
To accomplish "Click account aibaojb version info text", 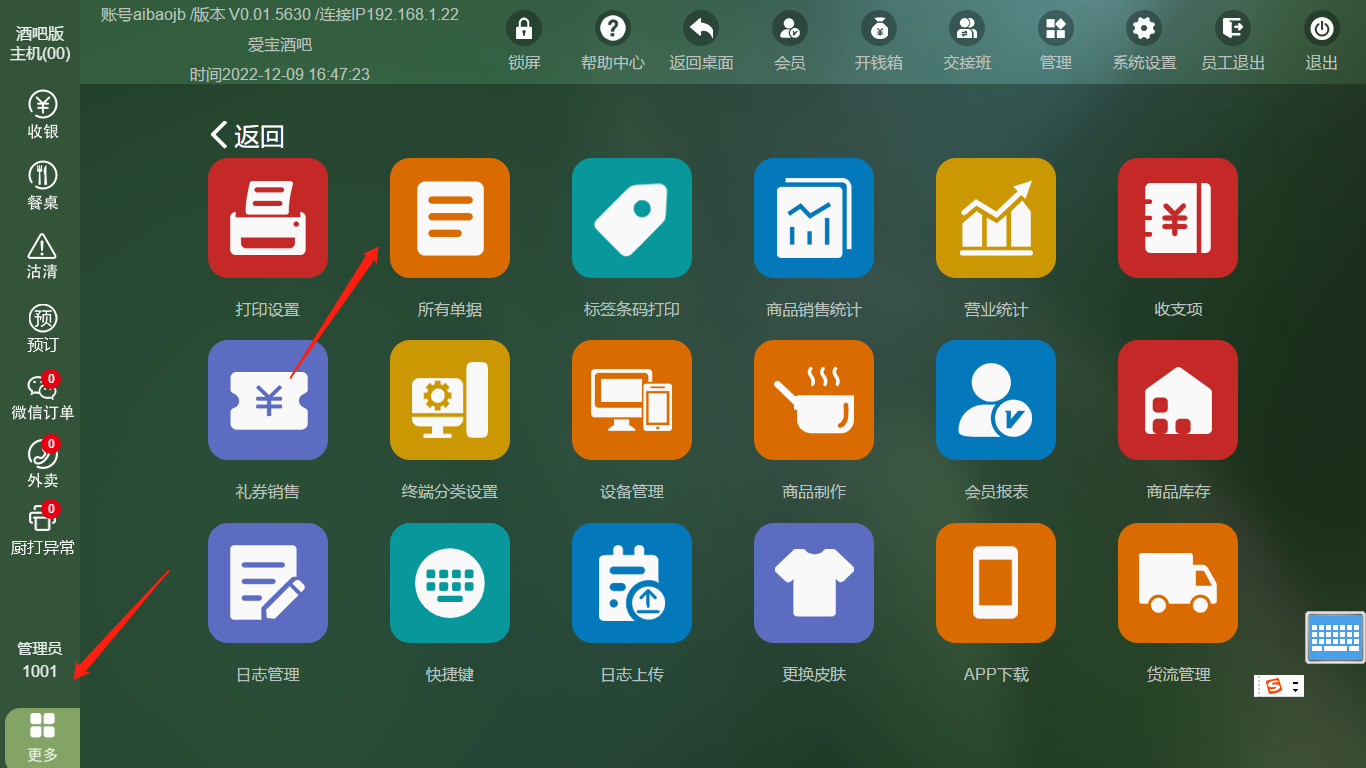I will tap(280, 15).
